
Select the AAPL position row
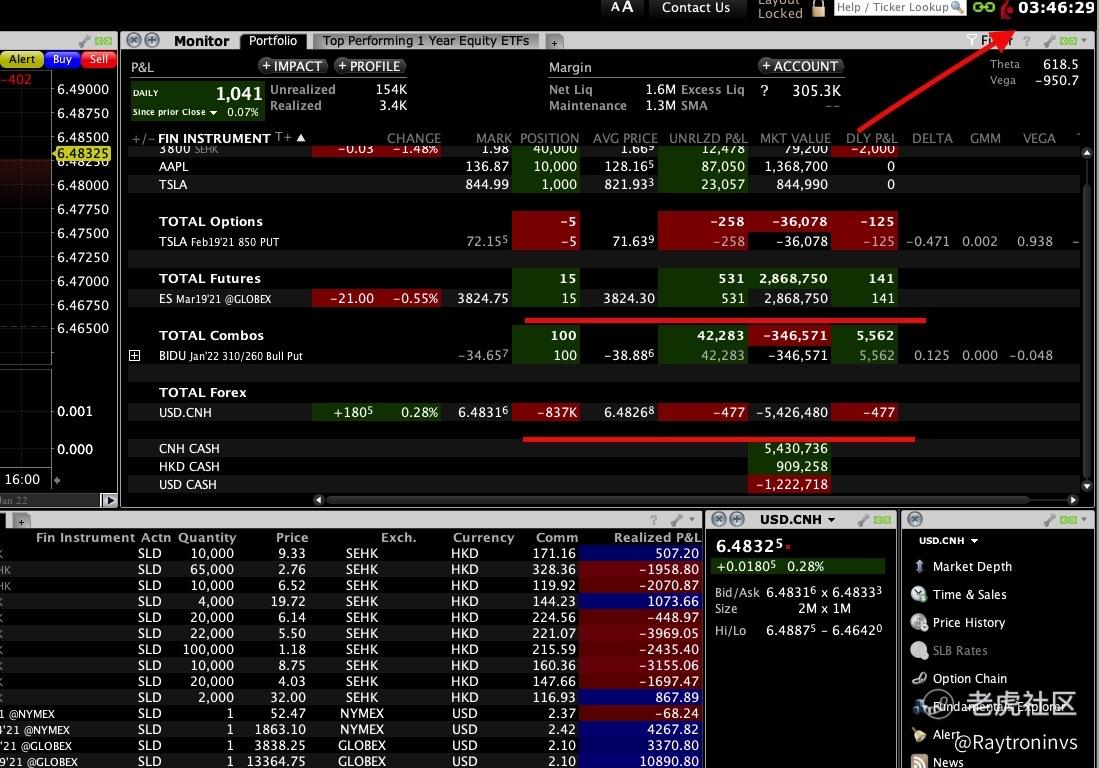click(x=603, y=167)
